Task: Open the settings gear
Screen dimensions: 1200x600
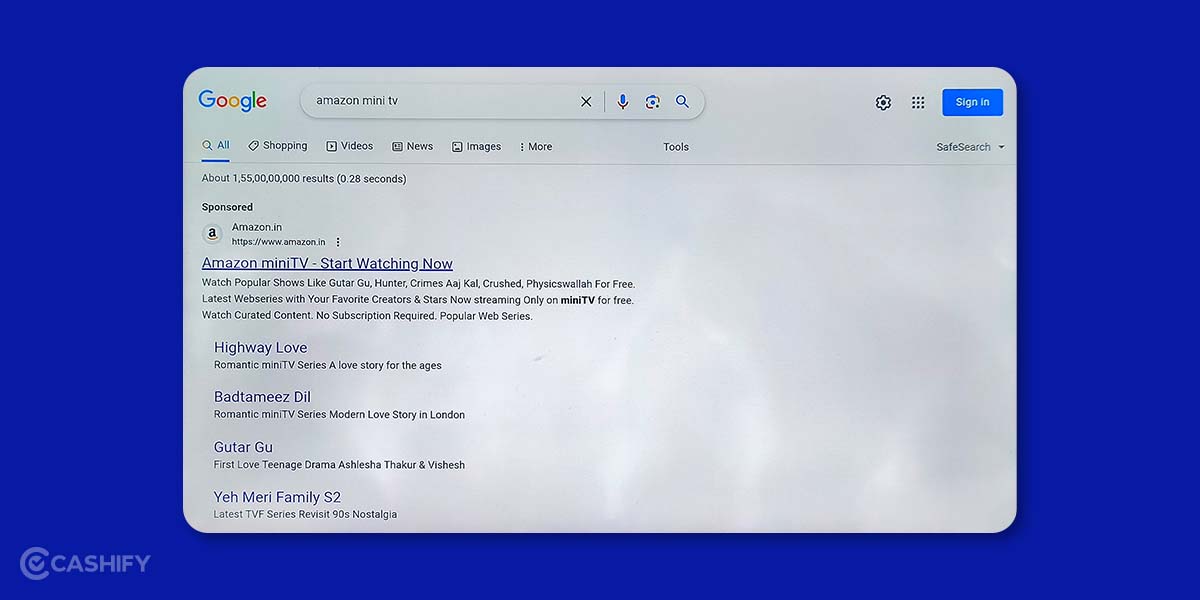Action: (x=883, y=102)
